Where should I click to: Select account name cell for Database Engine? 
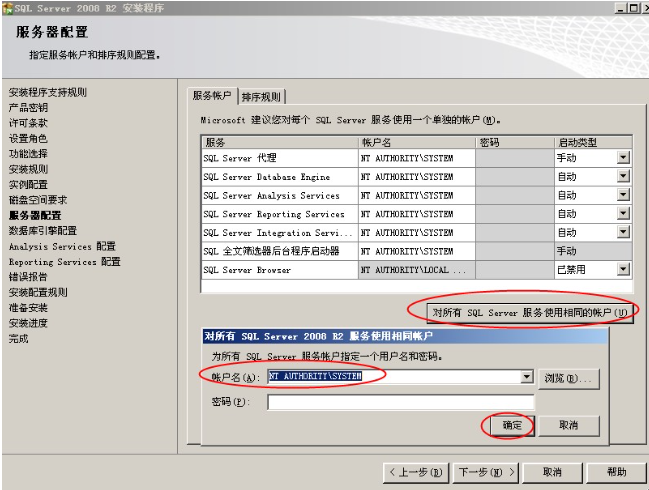416,177
